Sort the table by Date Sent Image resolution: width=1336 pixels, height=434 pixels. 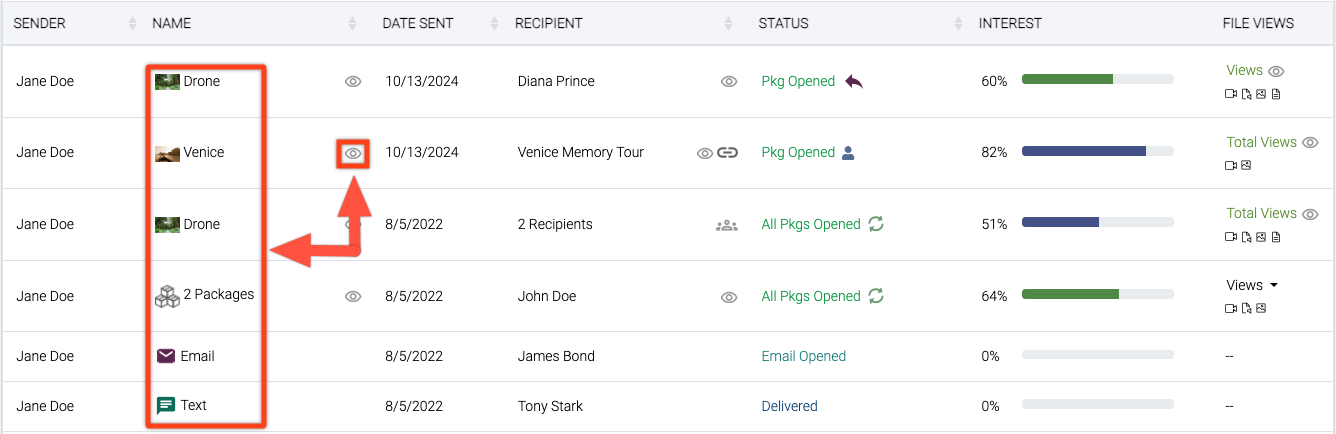pos(493,23)
